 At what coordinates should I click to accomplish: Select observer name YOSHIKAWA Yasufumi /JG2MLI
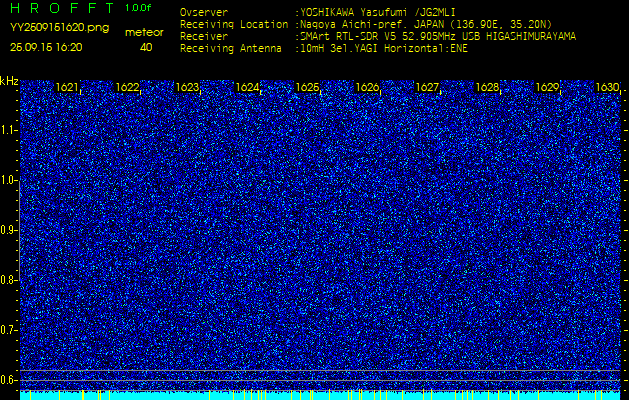pyautogui.click(x=378, y=12)
